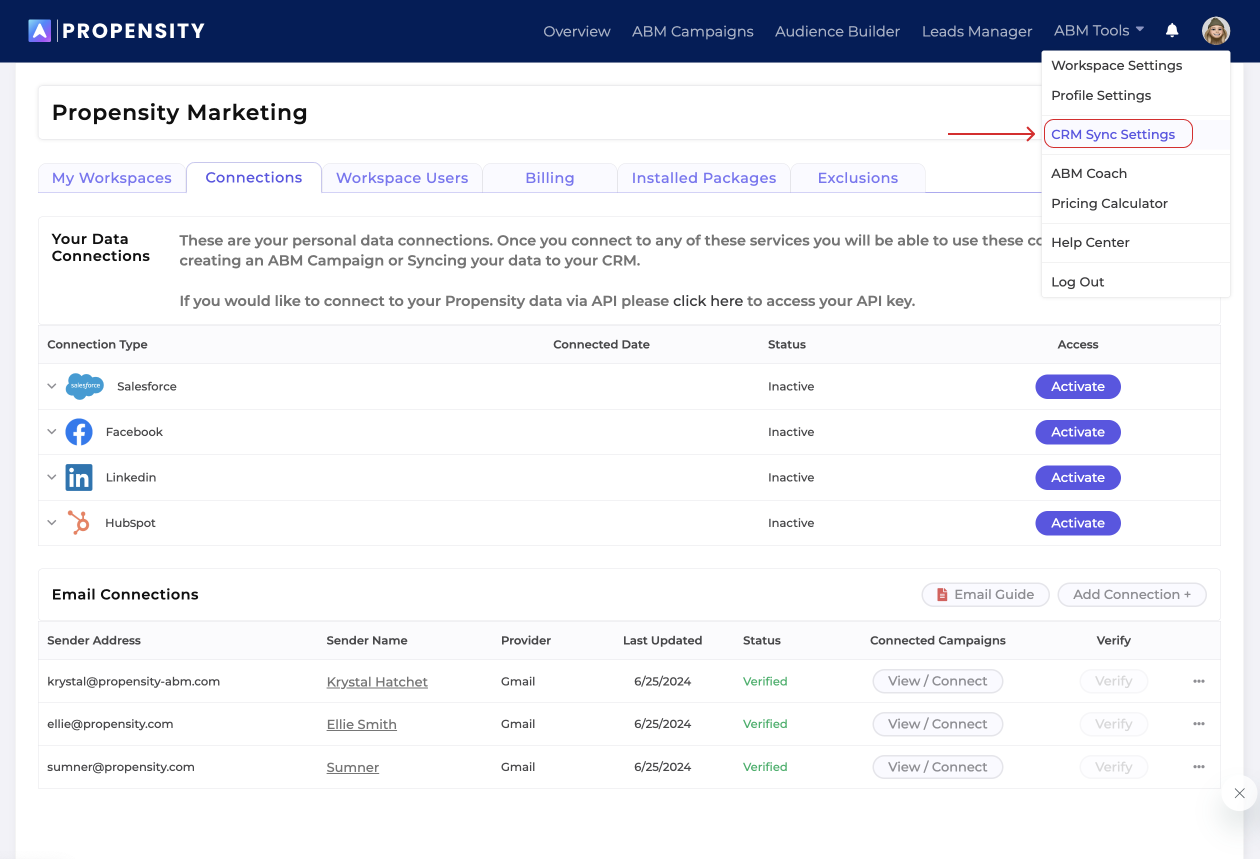Screen dimensions: 1260x859
Task: Select the Linkedin connection icon
Action: (x=79, y=477)
